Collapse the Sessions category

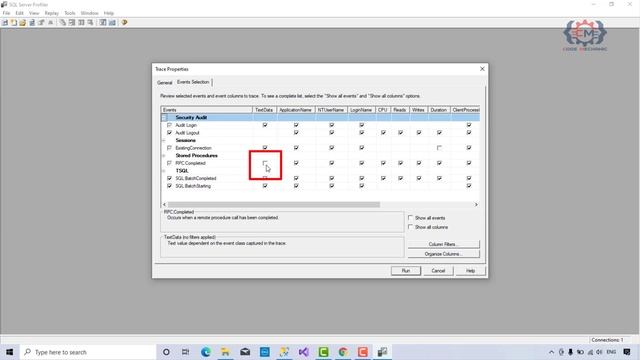point(164,140)
